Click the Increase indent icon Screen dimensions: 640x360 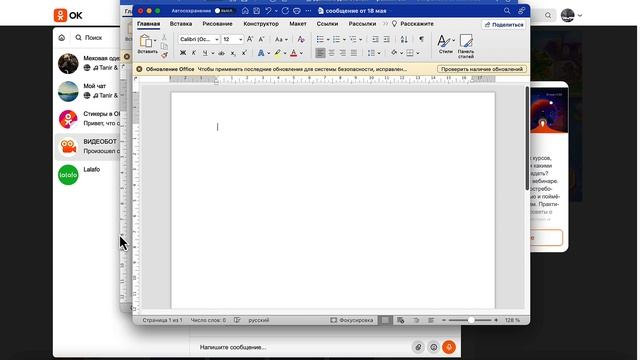click(387, 40)
